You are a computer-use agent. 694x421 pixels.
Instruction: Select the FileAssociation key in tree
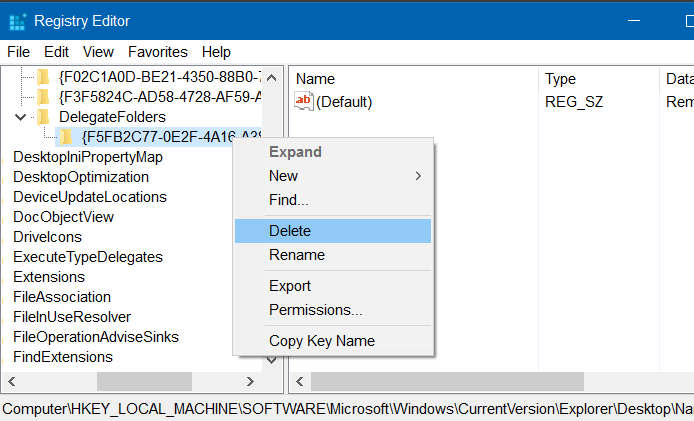point(62,297)
